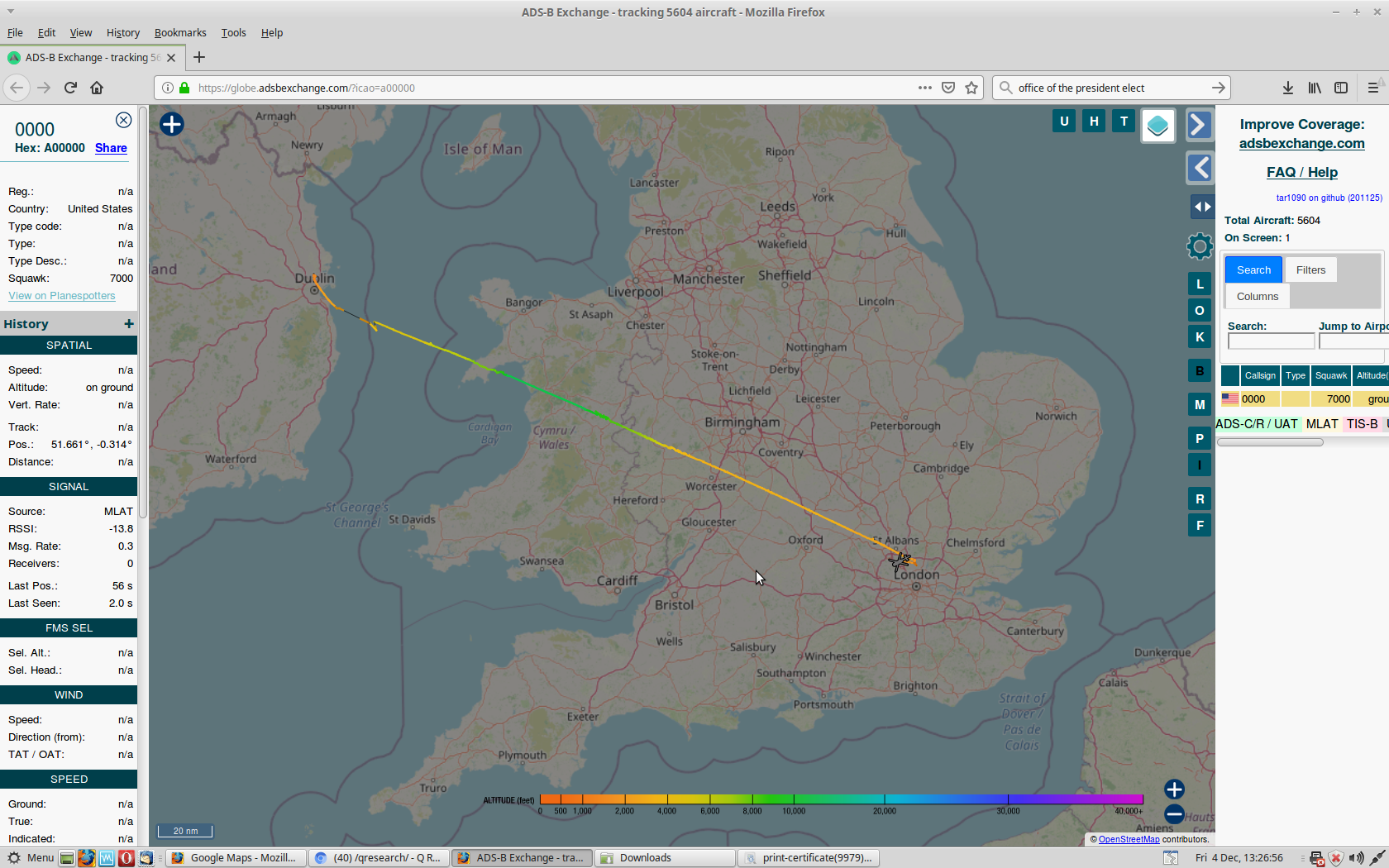Viewport: 1389px width, 868px height.
Task: Open the map layer switcher
Action: [1157, 126]
